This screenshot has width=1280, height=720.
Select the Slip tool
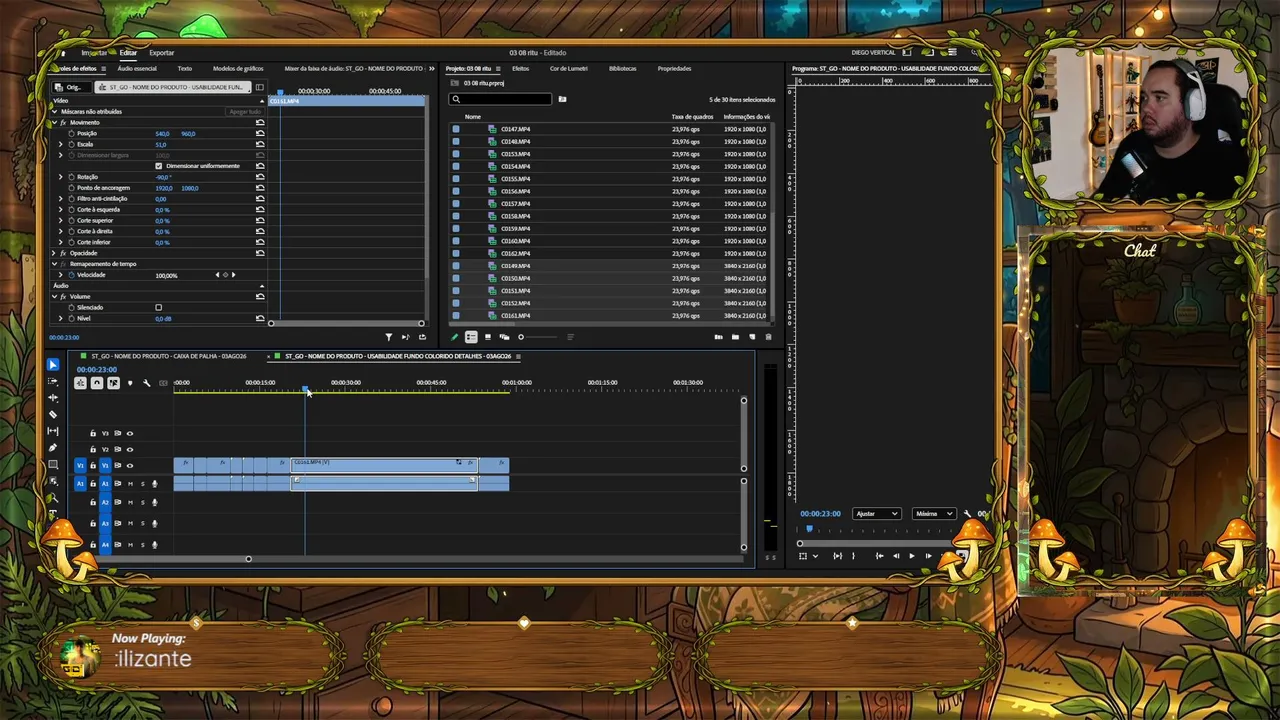(53, 431)
